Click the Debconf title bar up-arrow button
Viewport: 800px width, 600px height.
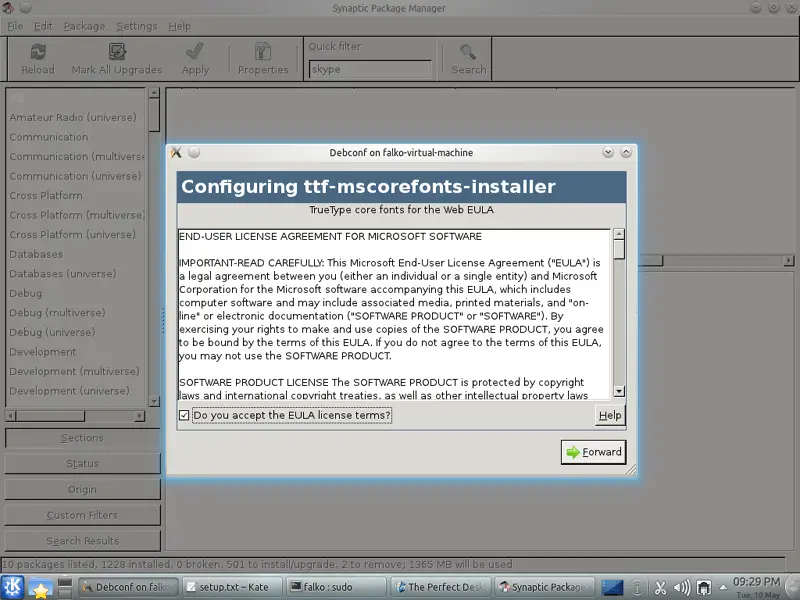pyautogui.click(x=626, y=152)
